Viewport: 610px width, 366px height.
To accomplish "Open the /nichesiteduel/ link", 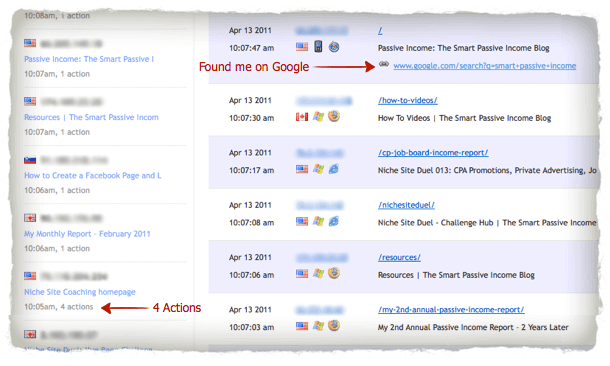I will pos(406,205).
